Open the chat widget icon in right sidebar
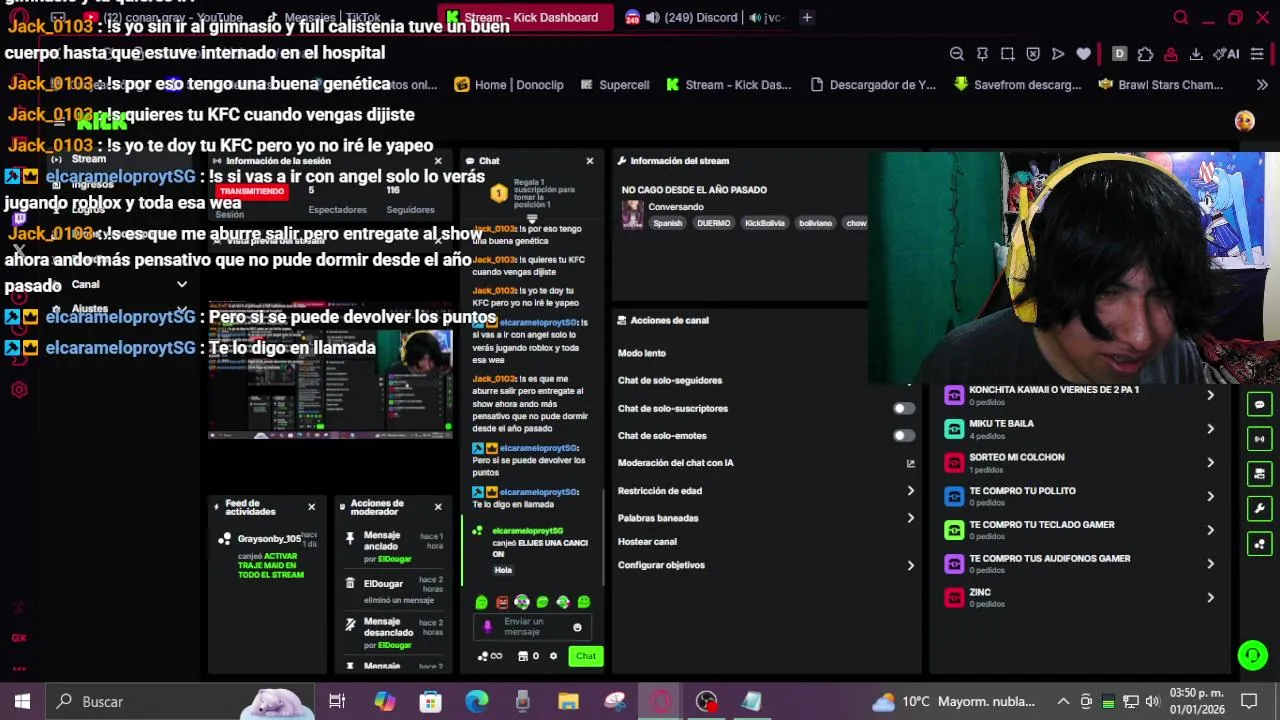1280x720 pixels. click(1259, 405)
